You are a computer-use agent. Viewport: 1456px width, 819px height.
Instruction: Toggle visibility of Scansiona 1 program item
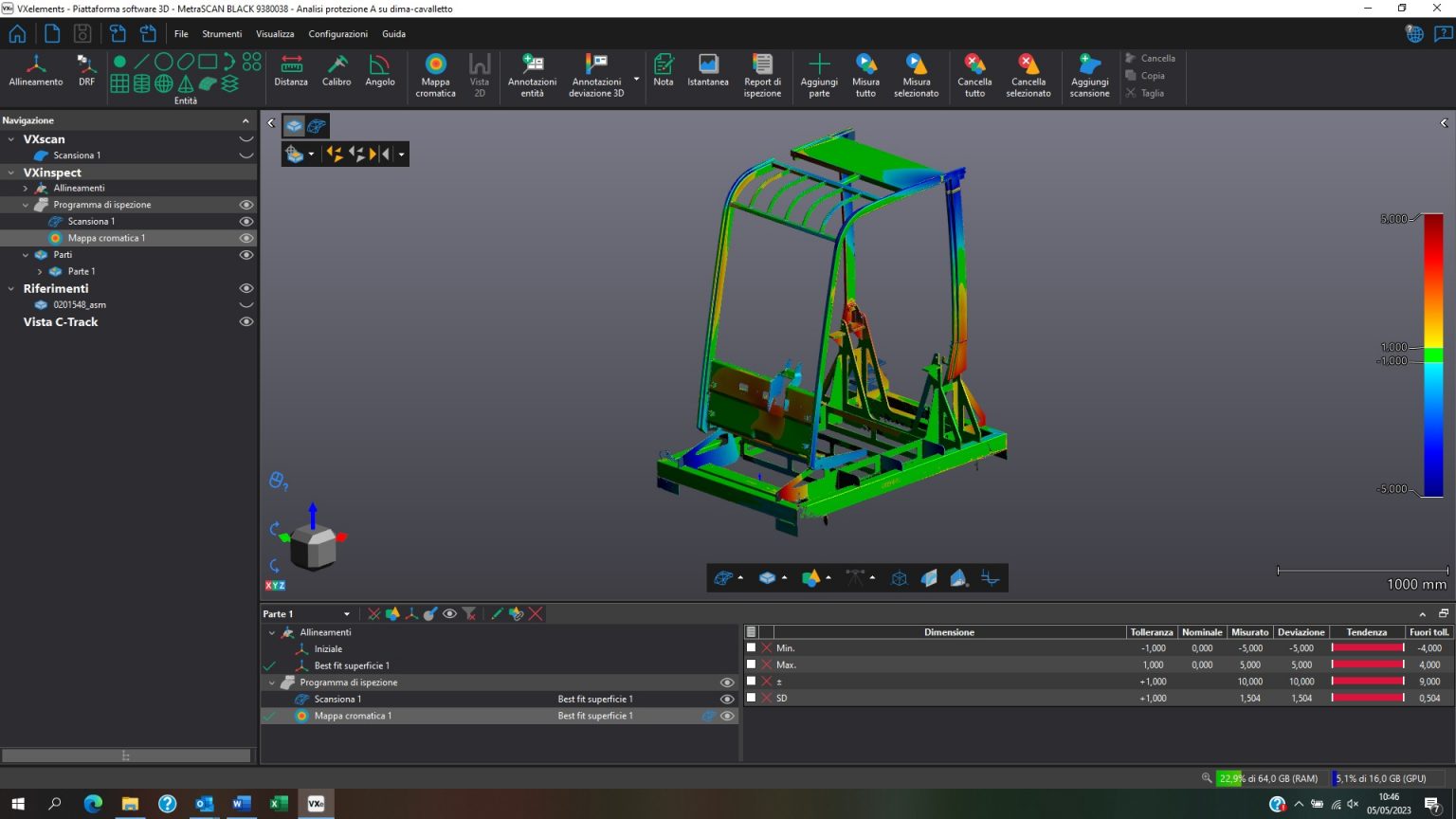coord(246,221)
